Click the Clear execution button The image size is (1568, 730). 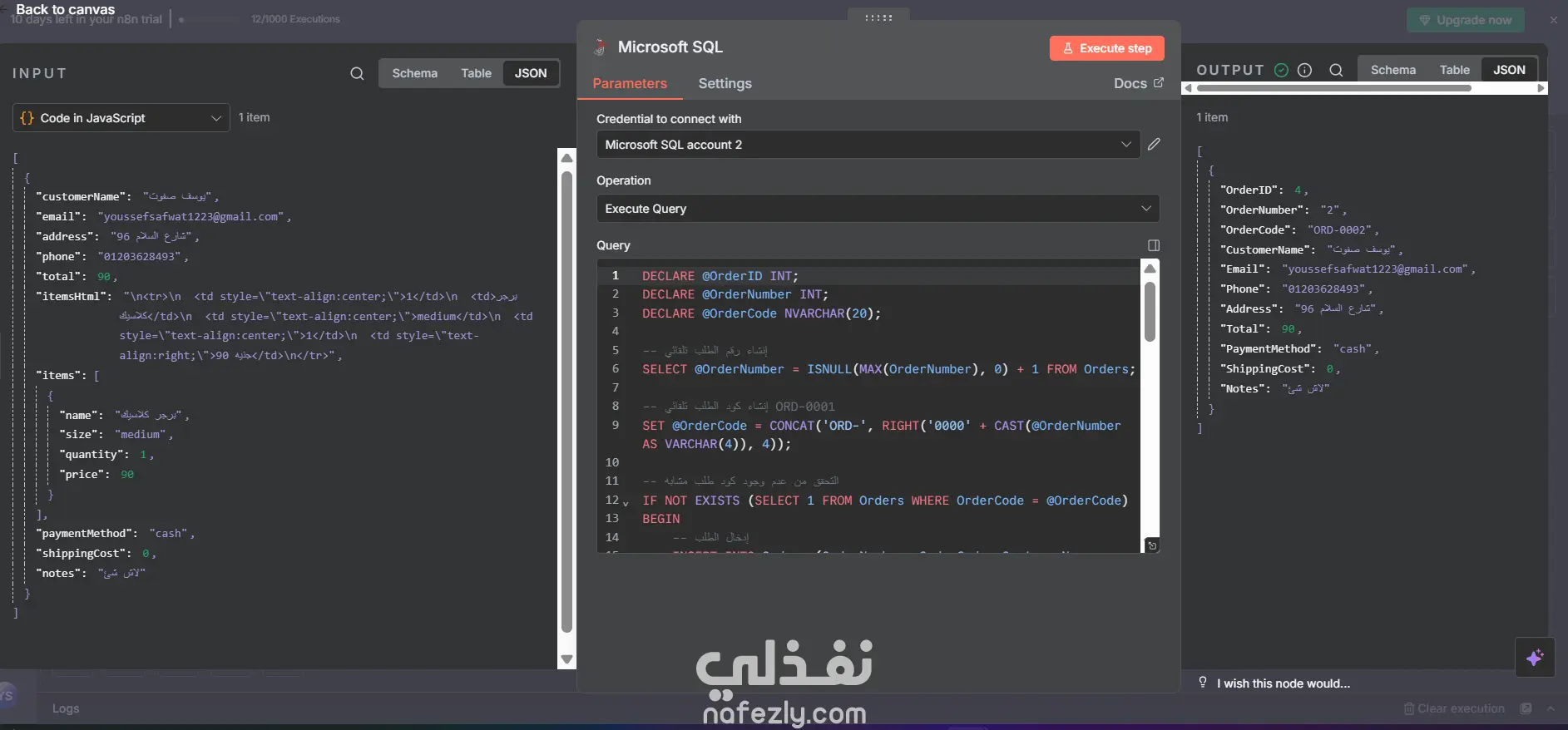point(1454,708)
